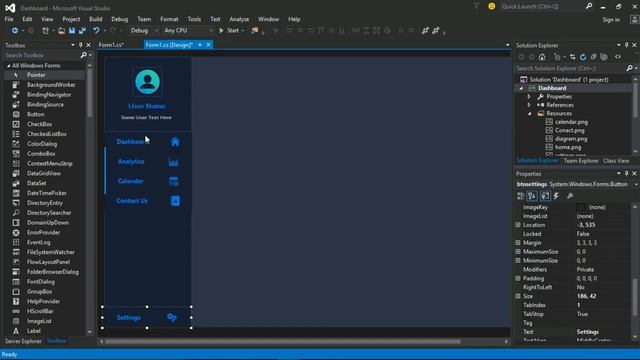This screenshot has height=360, width=640.
Task: Click the feedback smiley icon
Action: (x=491, y=6)
